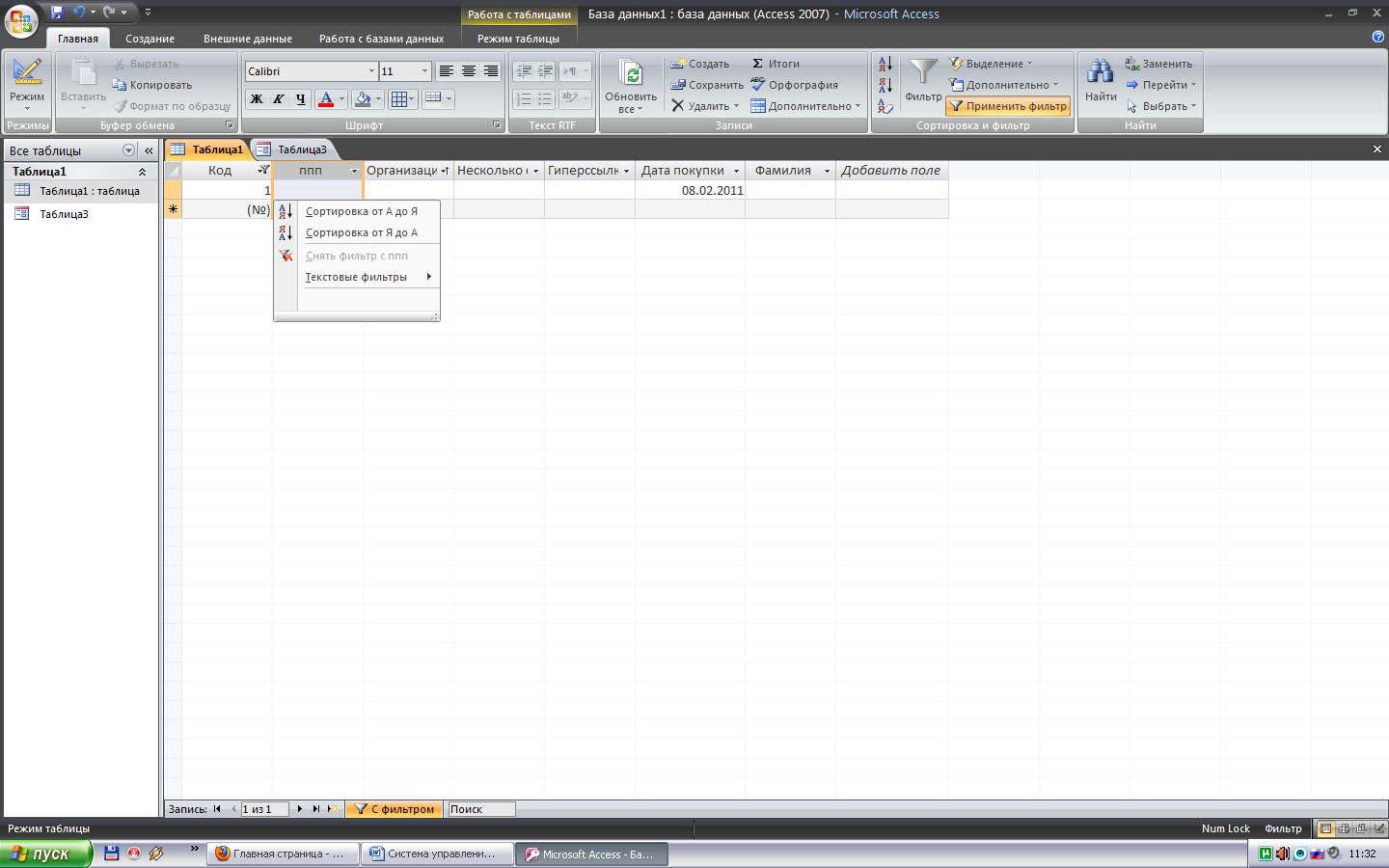This screenshot has width=1389, height=868.
Task: Switch to Внешние данные ribbon tab
Action: click(x=248, y=39)
